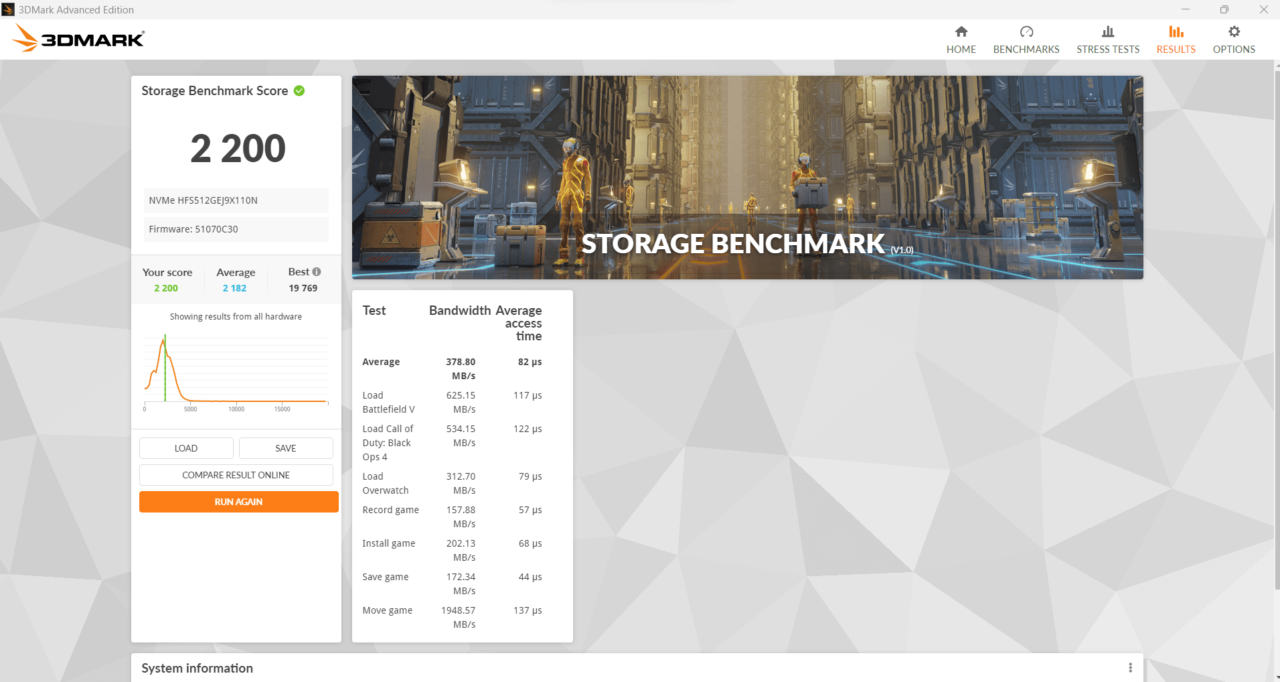Click the 3DMark app icon in title bar
This screenshot has width=1280, height=682.
point(9,9)
